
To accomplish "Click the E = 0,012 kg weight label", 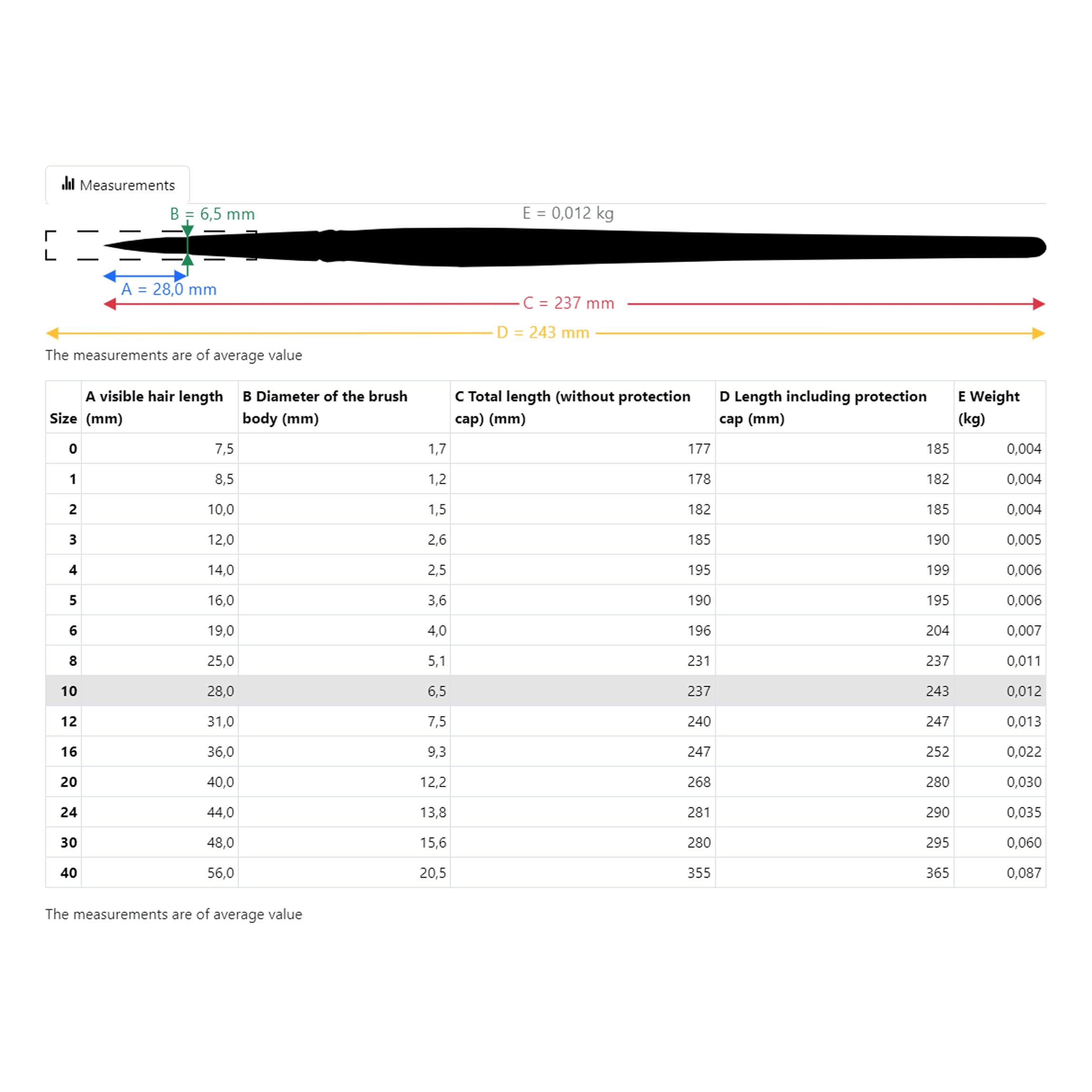I will (x=567, y=213).
